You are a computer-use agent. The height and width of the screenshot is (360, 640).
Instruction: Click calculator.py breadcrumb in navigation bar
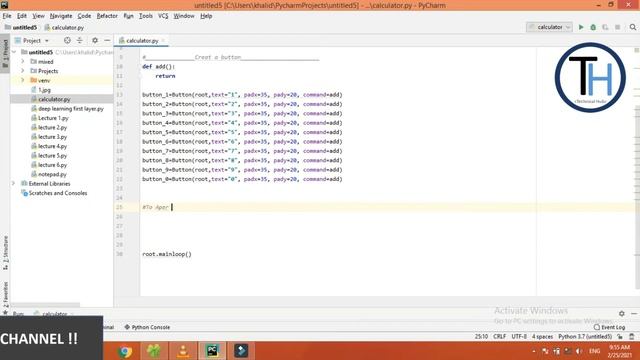pyautogui.click(x=64, y=27)
